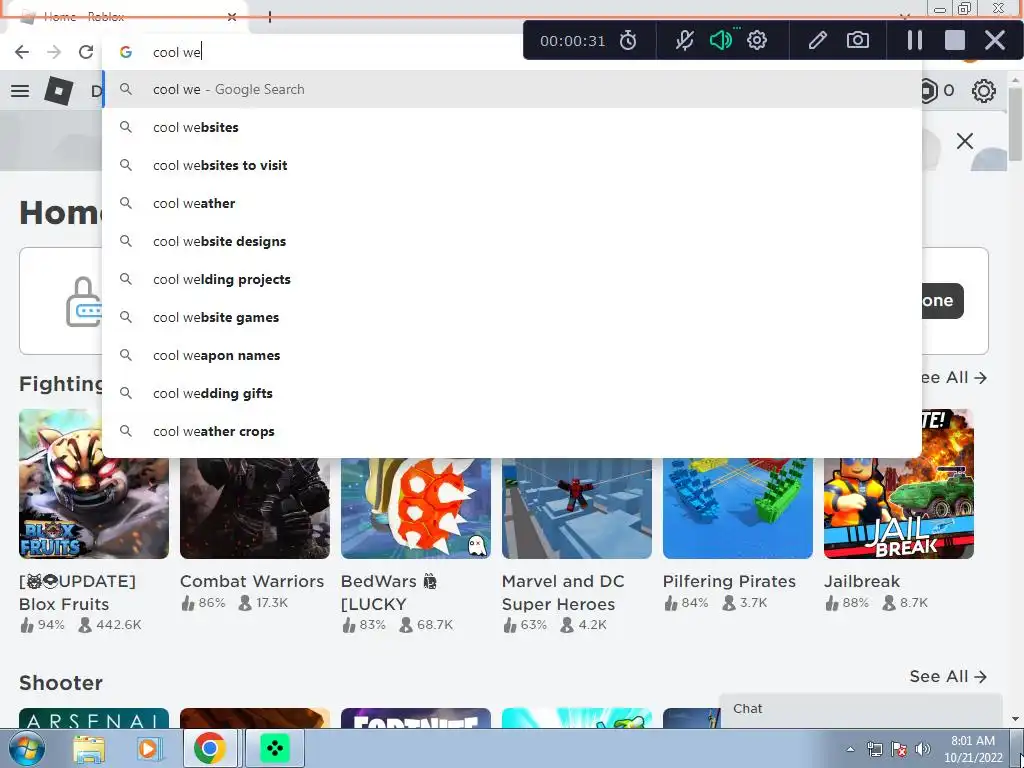1024x768 pixels.
Task: Stop the screen recording
Action: pos(955,40)
